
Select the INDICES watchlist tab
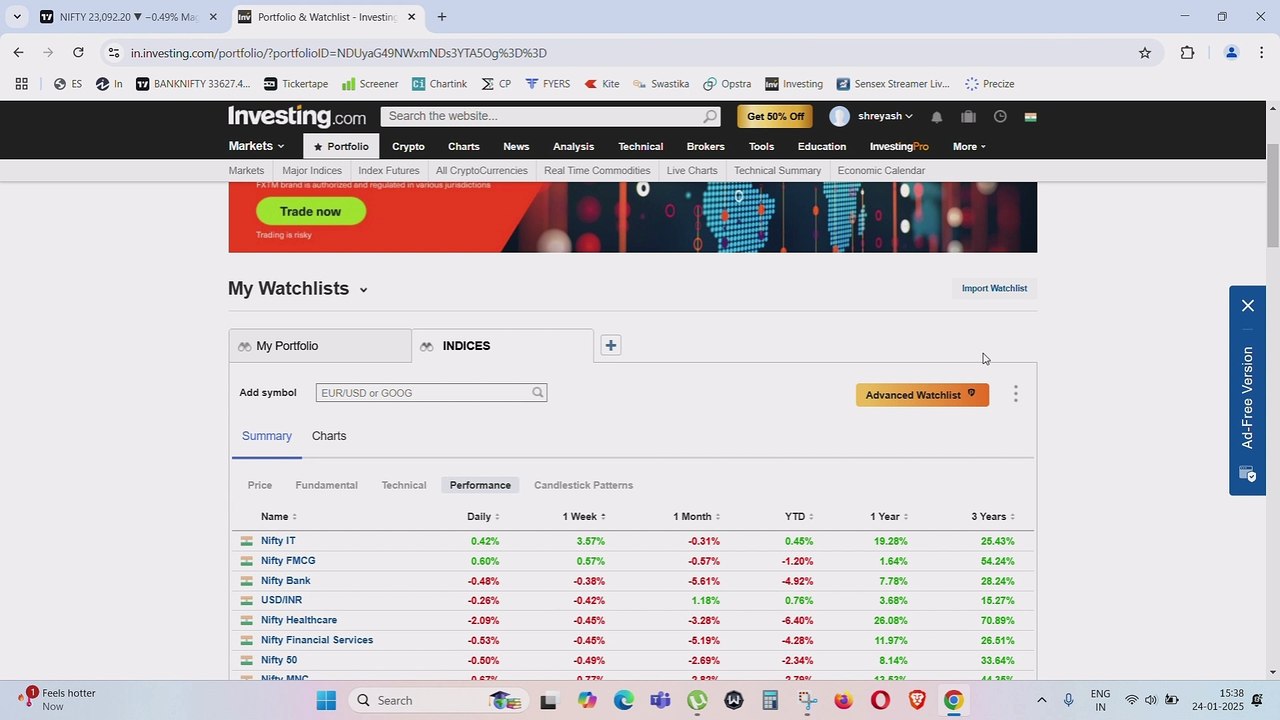(502, 346)
